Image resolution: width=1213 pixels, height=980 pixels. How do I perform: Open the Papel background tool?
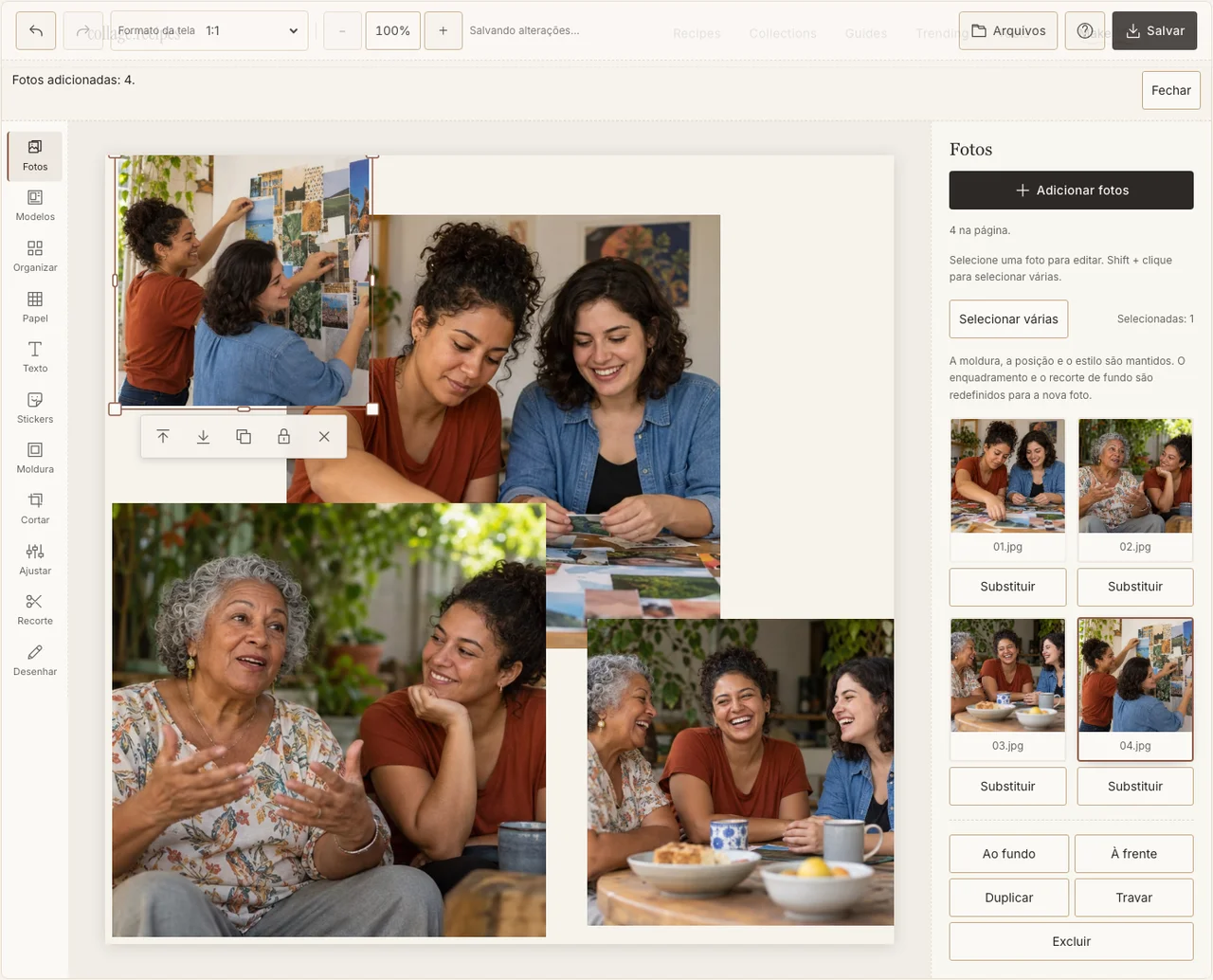[35, 307]
